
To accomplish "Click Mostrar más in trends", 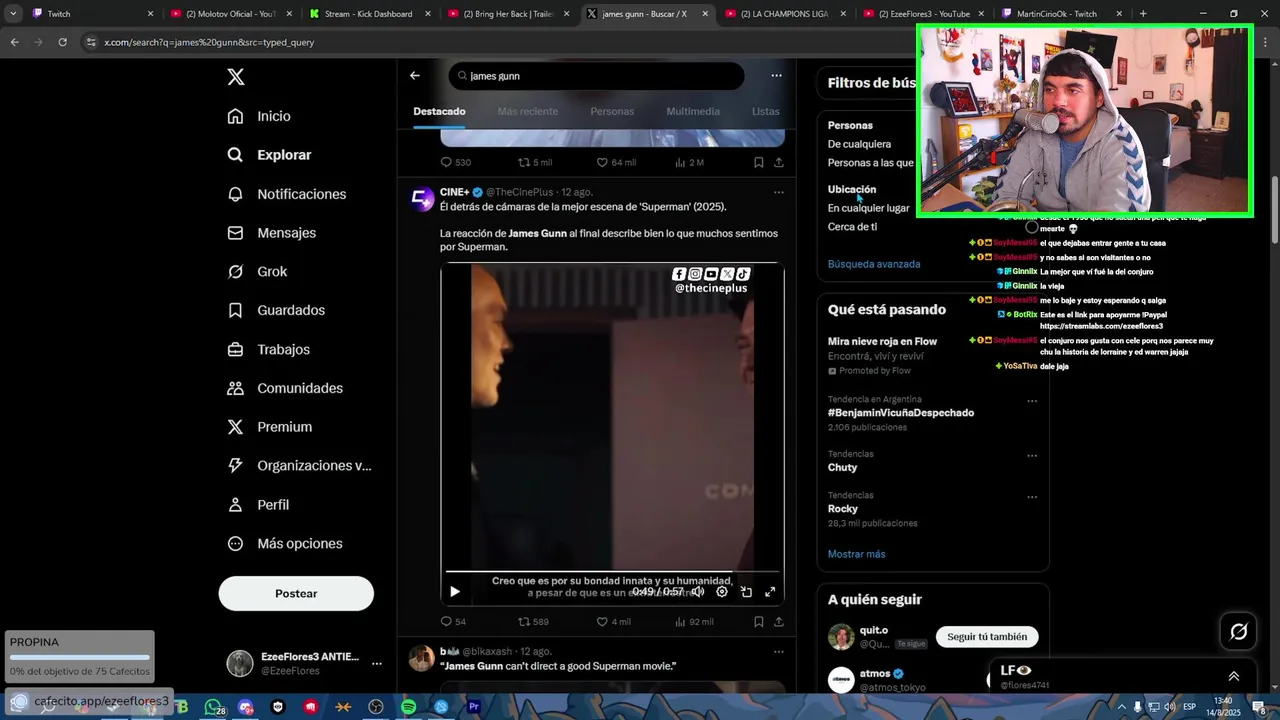I will (x=856, y=554).
